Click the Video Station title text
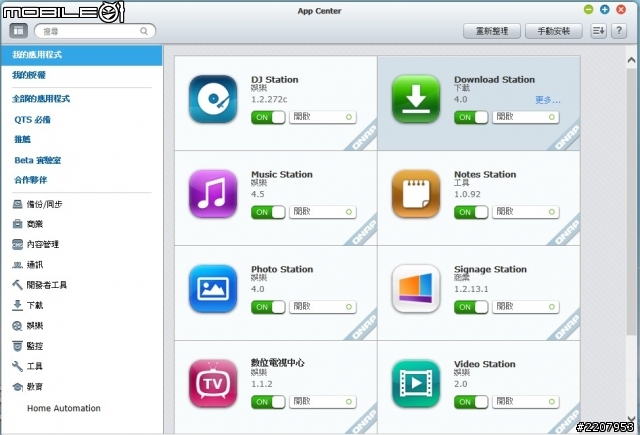 coord(484,364)
